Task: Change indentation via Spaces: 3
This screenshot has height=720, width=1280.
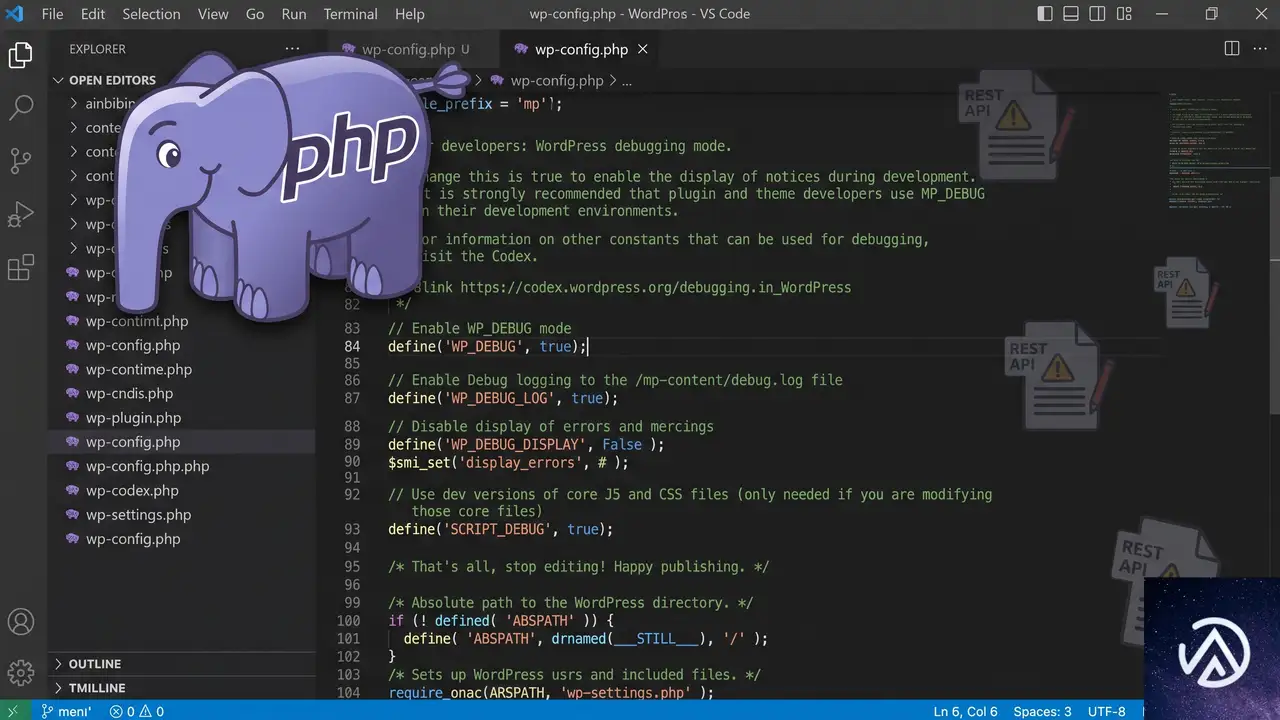Action: point(1042,711)
